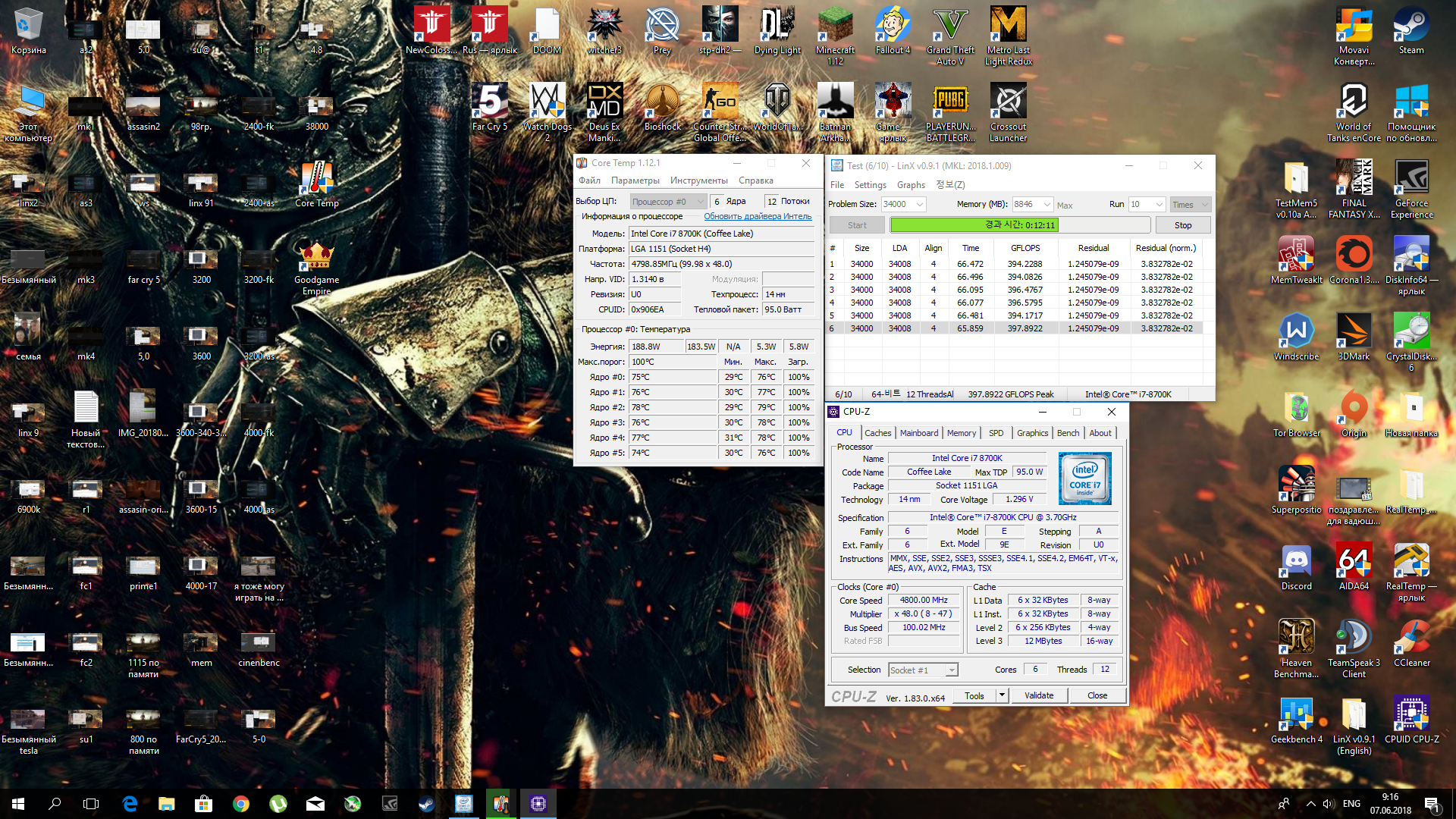Open the Memory (MiB) dropdown in LinX
Image resolution: width=1456 pixels, height=819 pixels.
1046,205
